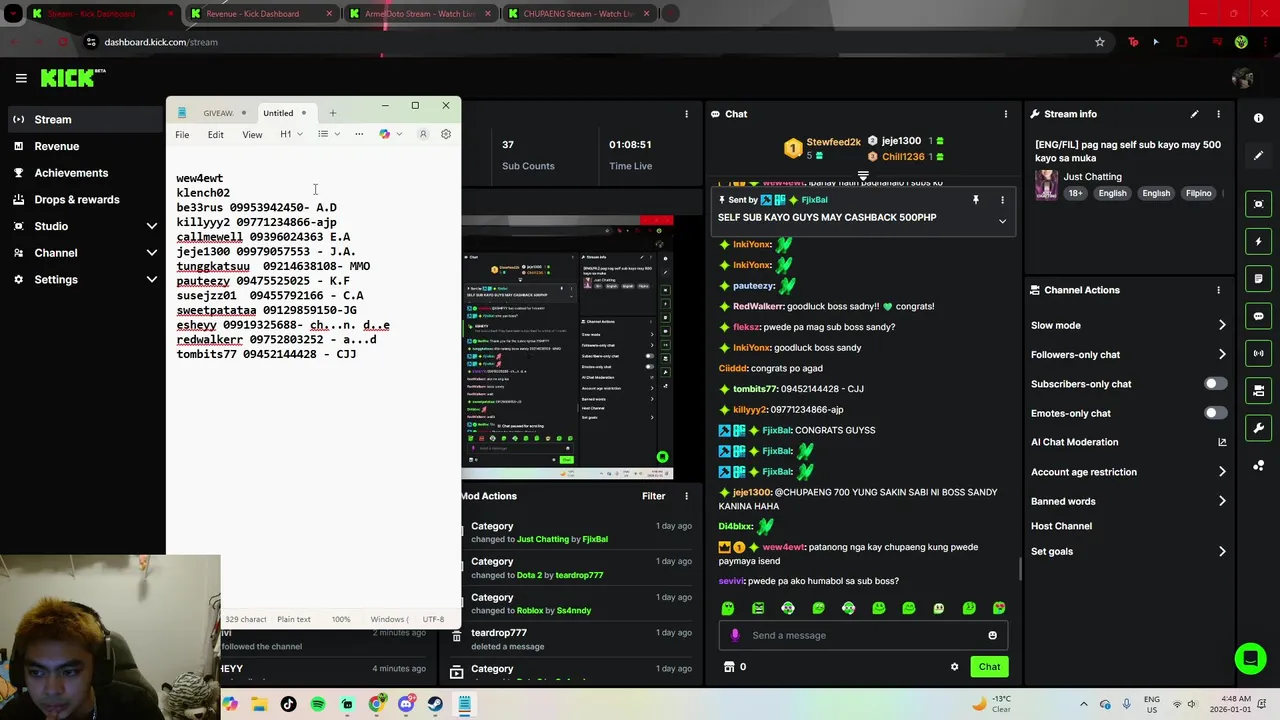Open pinned message three-dot menu
The image size is (1280, 720).
point(1002,200)
